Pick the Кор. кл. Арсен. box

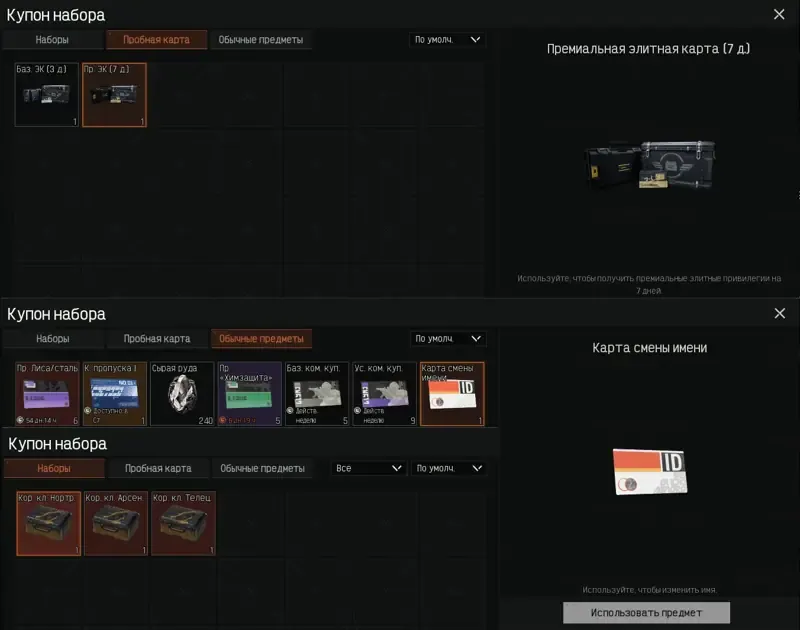click(116, 523)
